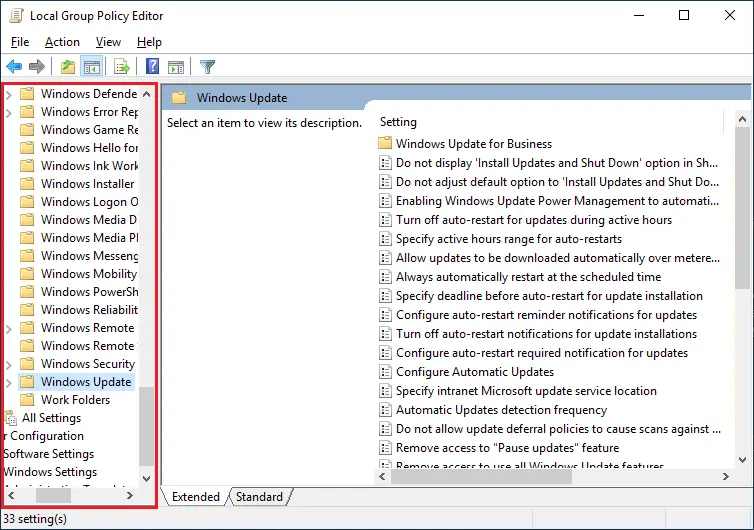This screenshot has width=754, height=530.
Task: Select 'Allow updates to be downloaded automatically over metered'
Action: click(x=558, y=258)
